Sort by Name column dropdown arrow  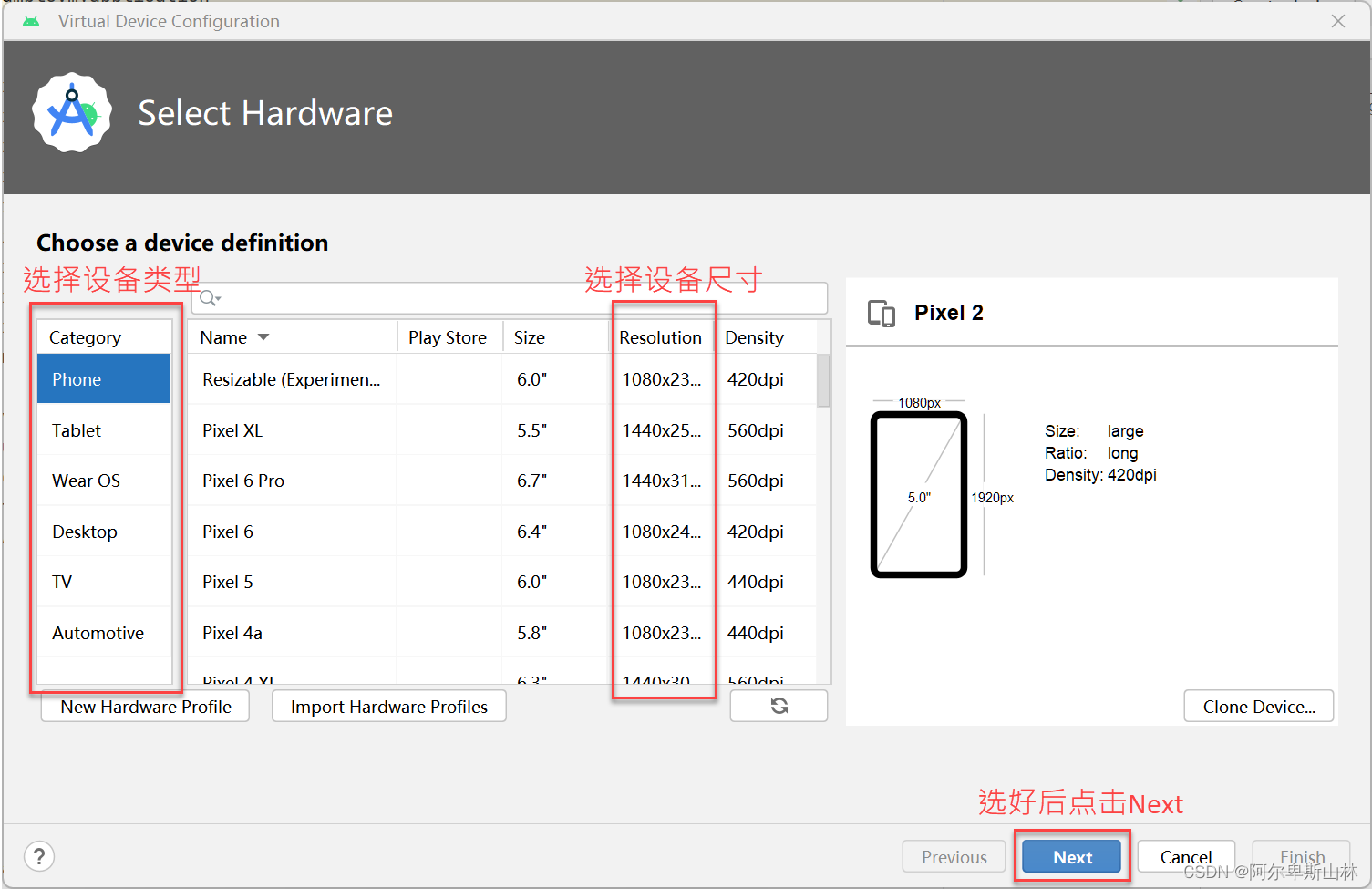point(263,337)
